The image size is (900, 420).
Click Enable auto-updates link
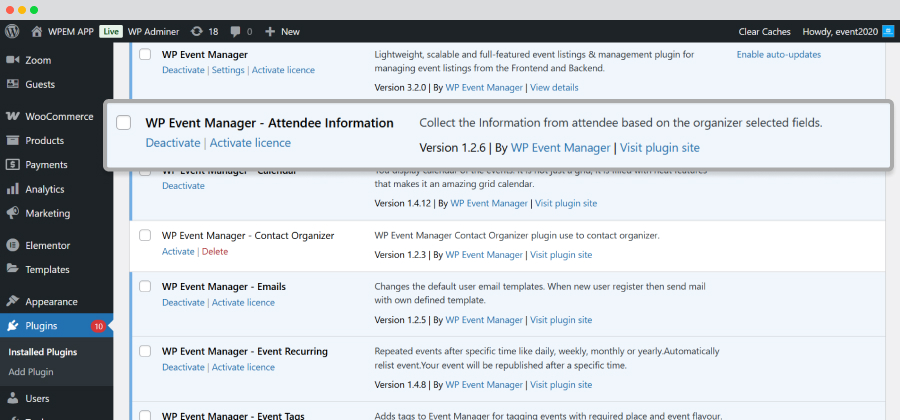click(779, 55)
